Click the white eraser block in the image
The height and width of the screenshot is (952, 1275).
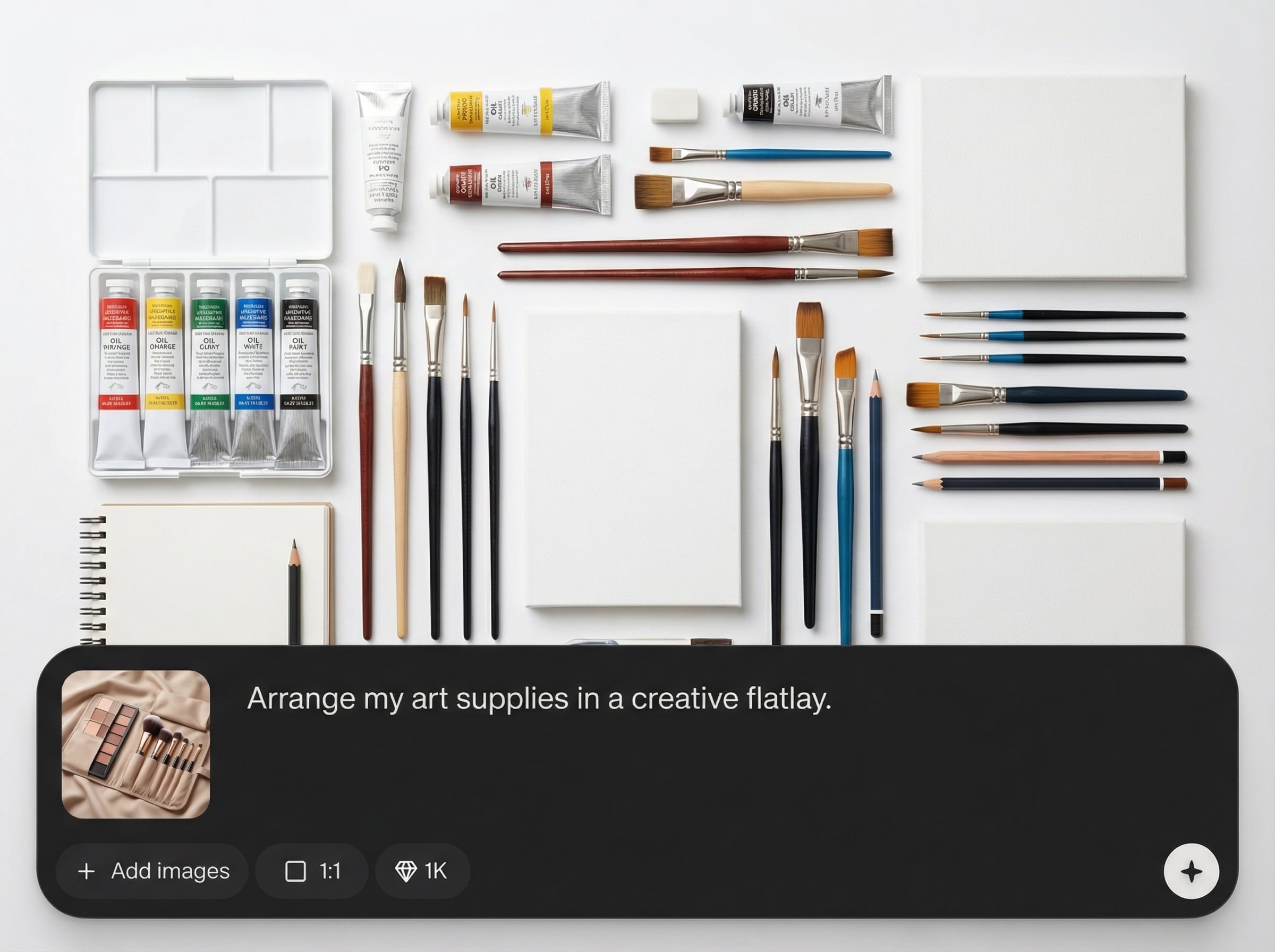(675, 105)
